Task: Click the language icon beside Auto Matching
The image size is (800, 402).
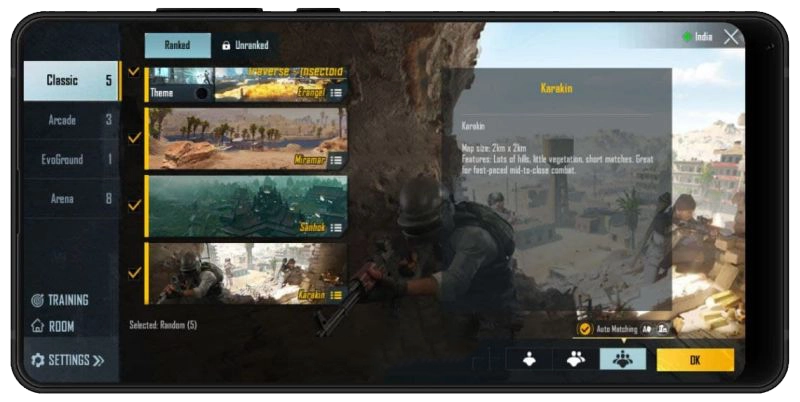Action: [x=646, y=329]
